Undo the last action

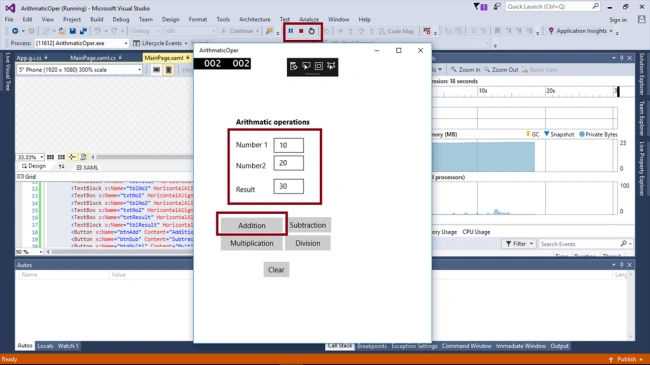[97, 31]
